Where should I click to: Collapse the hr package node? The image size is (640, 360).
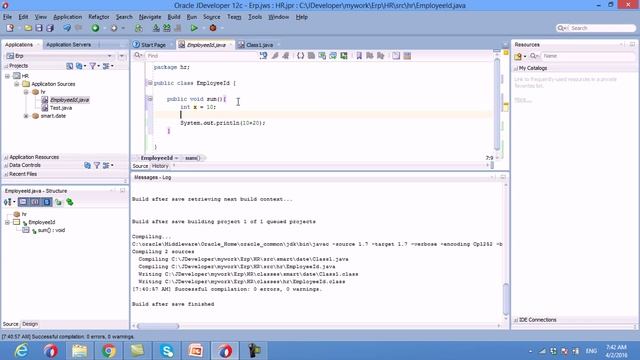(26, 92)
